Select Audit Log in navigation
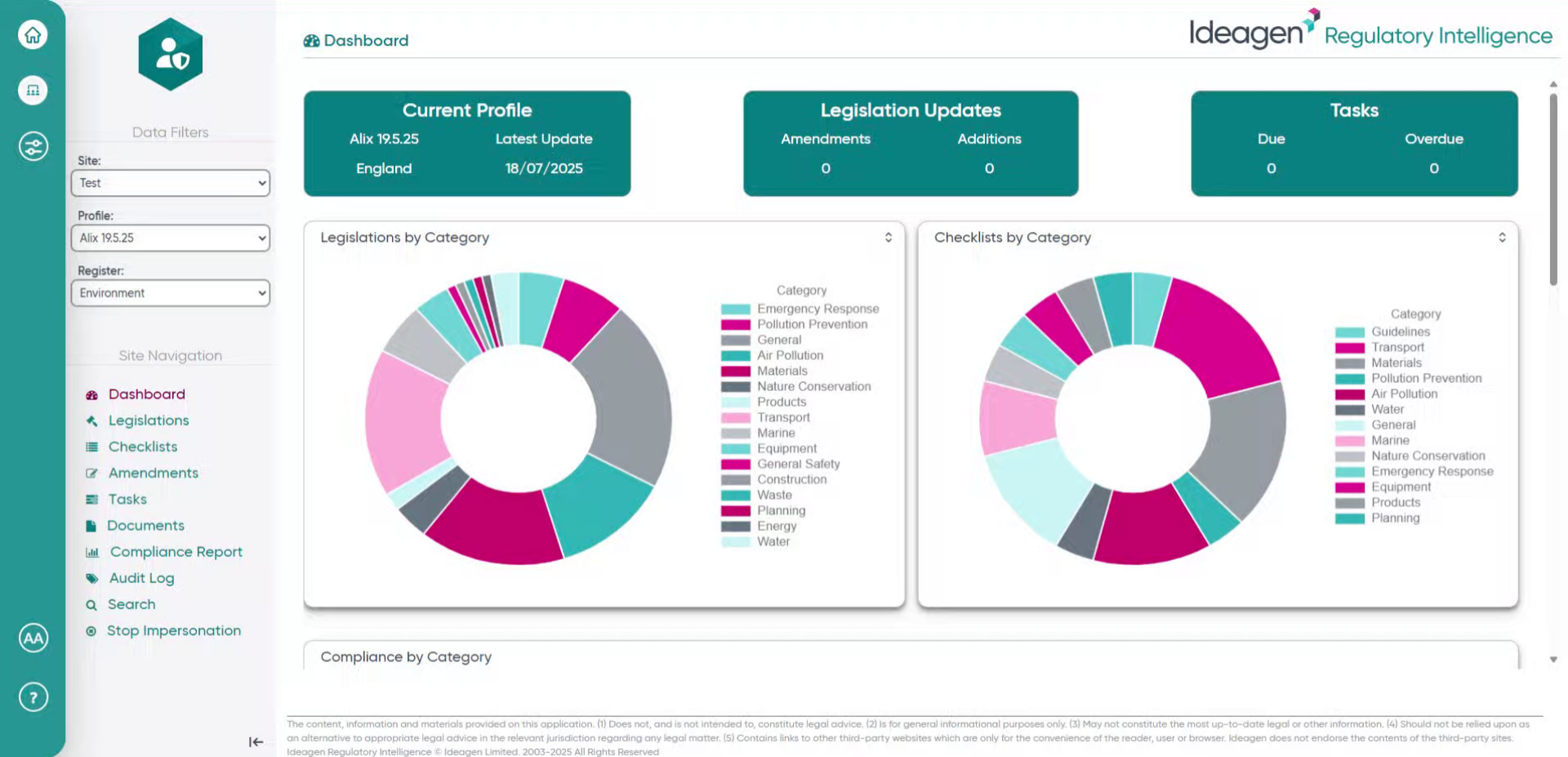 [141, 578]
